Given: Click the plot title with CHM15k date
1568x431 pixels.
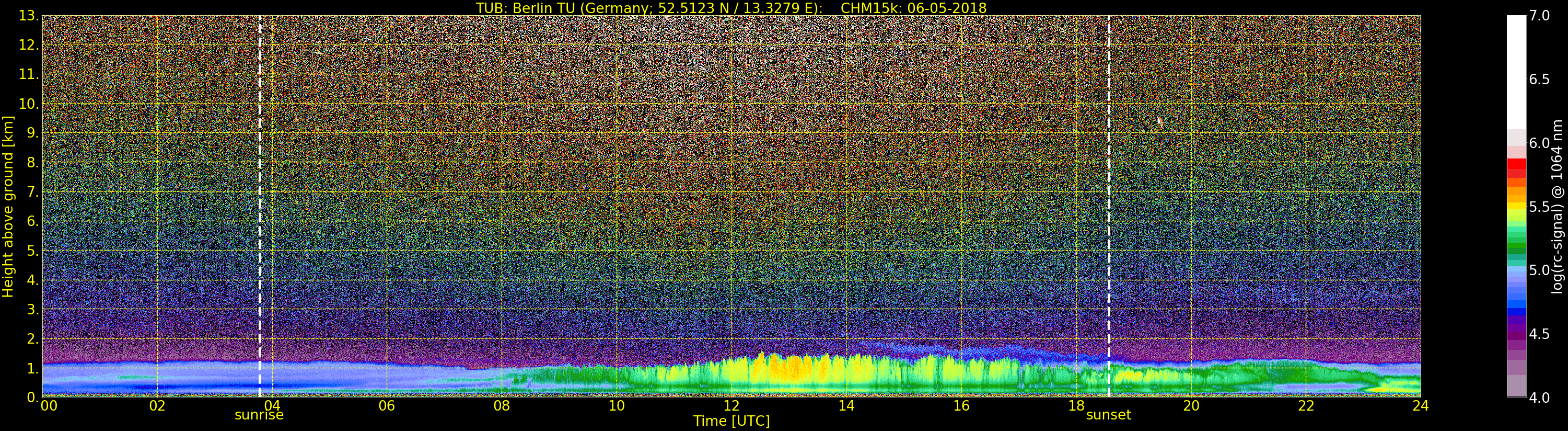Looking at the screenshot, I should (731, 8).
